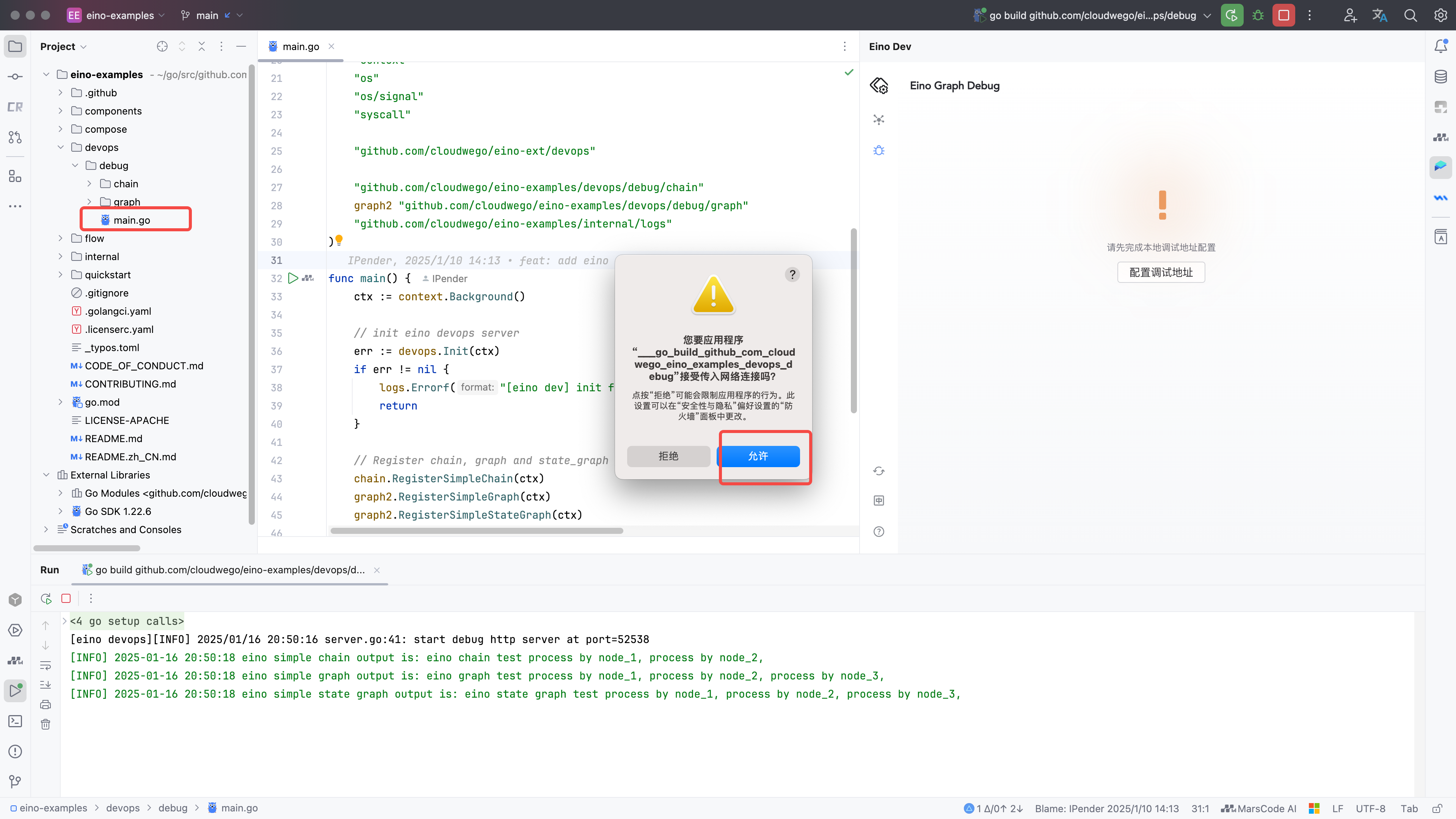
Task: Click the editor horizontal scrollbar
Action: (477, 531)
